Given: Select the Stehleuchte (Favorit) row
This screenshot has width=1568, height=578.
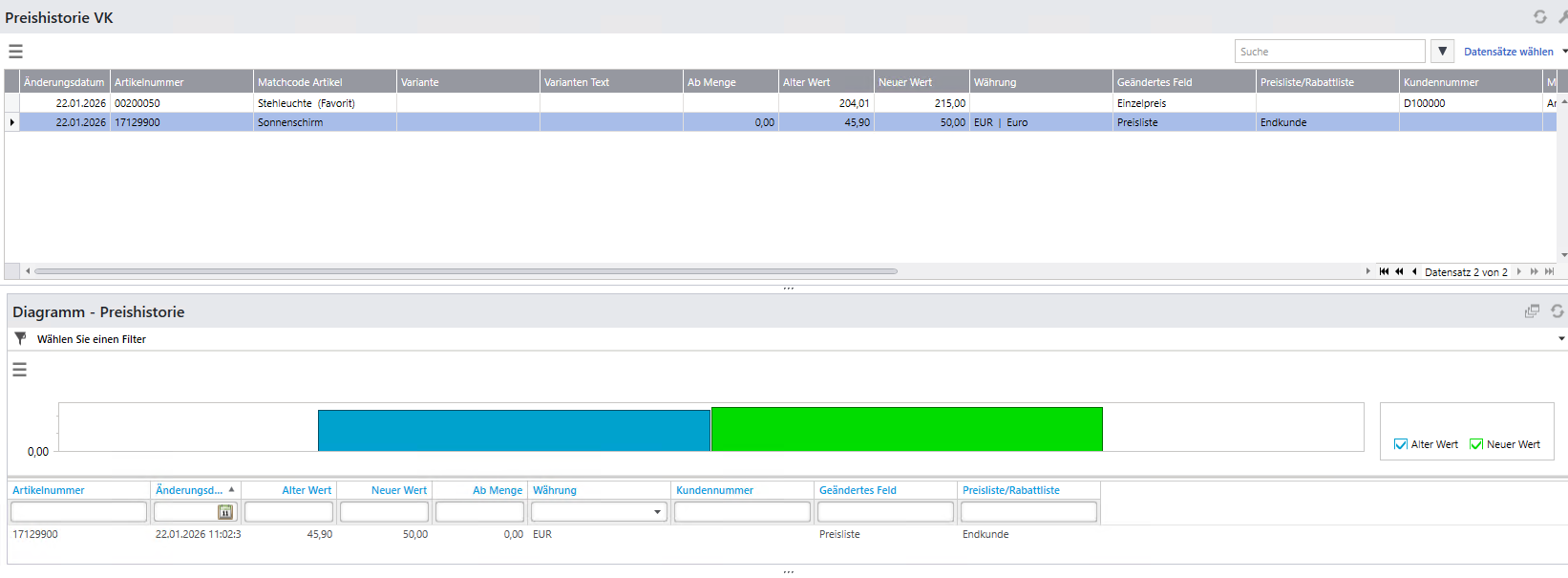Looking at the screenshot, I should tap(306, 103).
